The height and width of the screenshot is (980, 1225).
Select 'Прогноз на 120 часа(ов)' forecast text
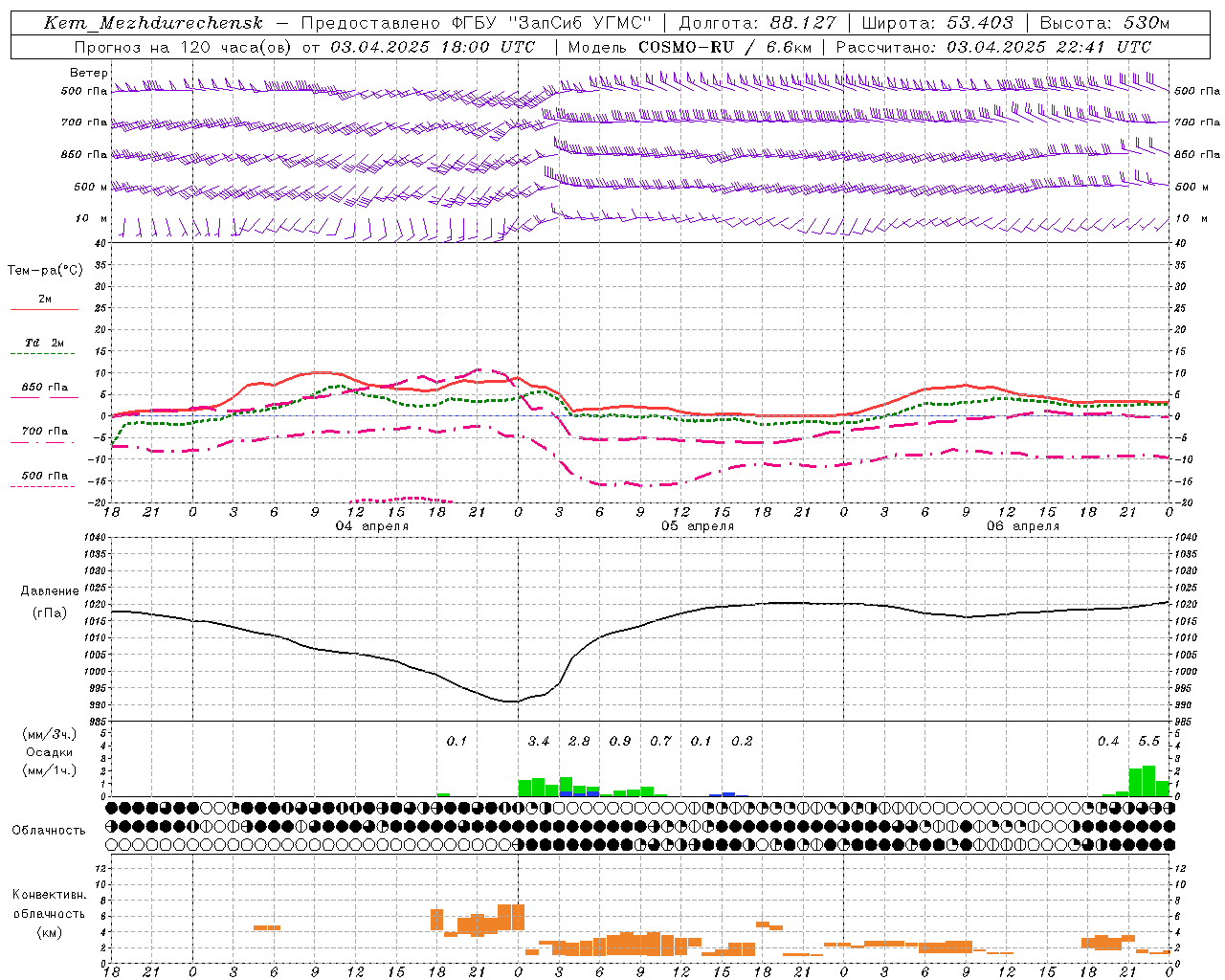pyautogui.click(x=183, y=47)
